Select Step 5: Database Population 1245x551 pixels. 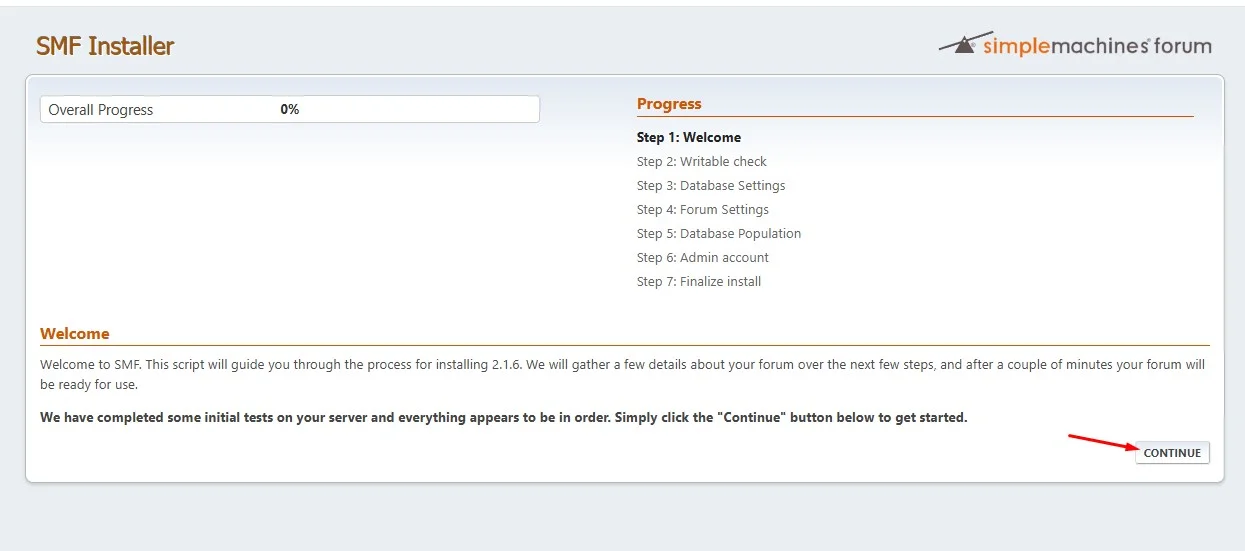pyautogui.click(x=719, y=233)
